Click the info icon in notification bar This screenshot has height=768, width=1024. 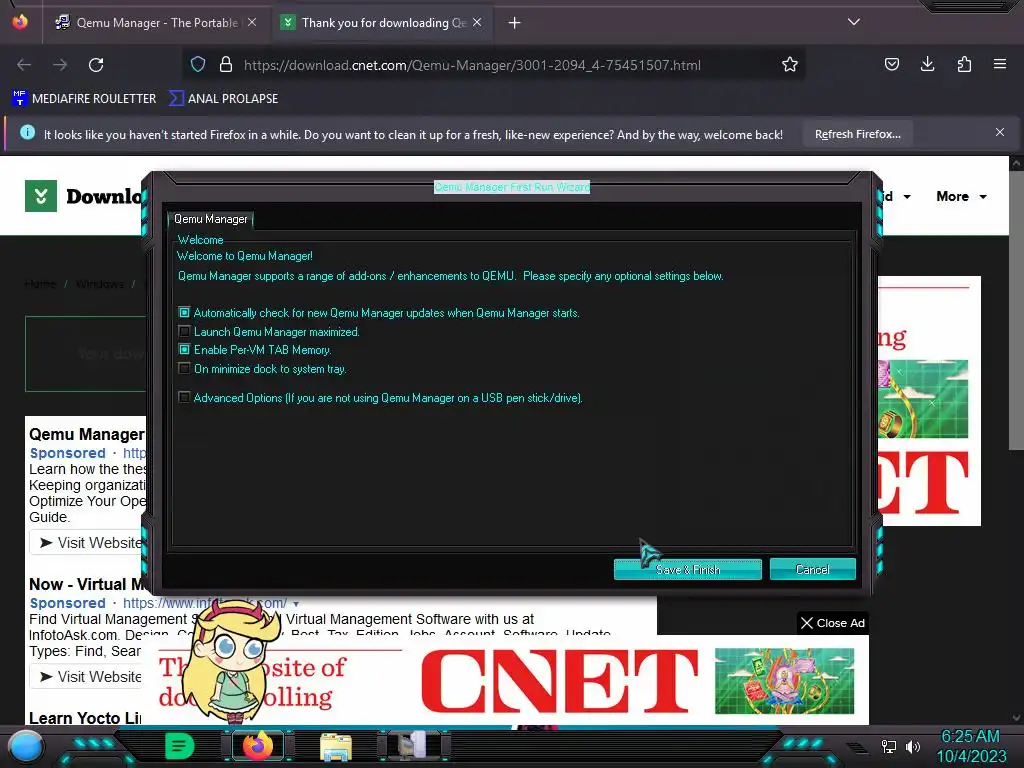(27, 133)
